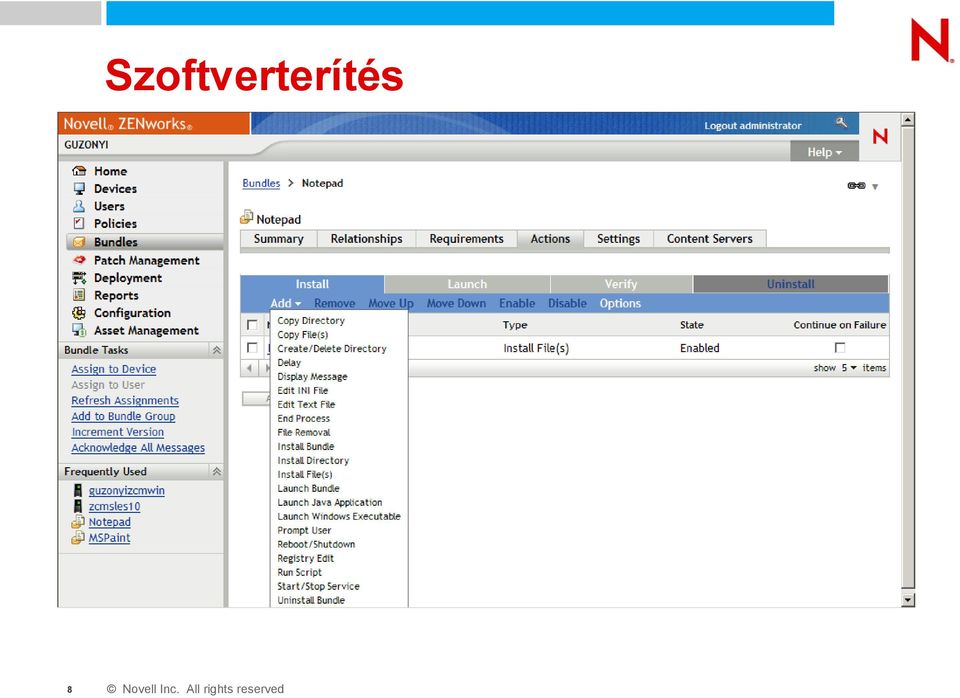Click the Reports icon
Screen dimensions: 960x698
click(x=79, y=295)
